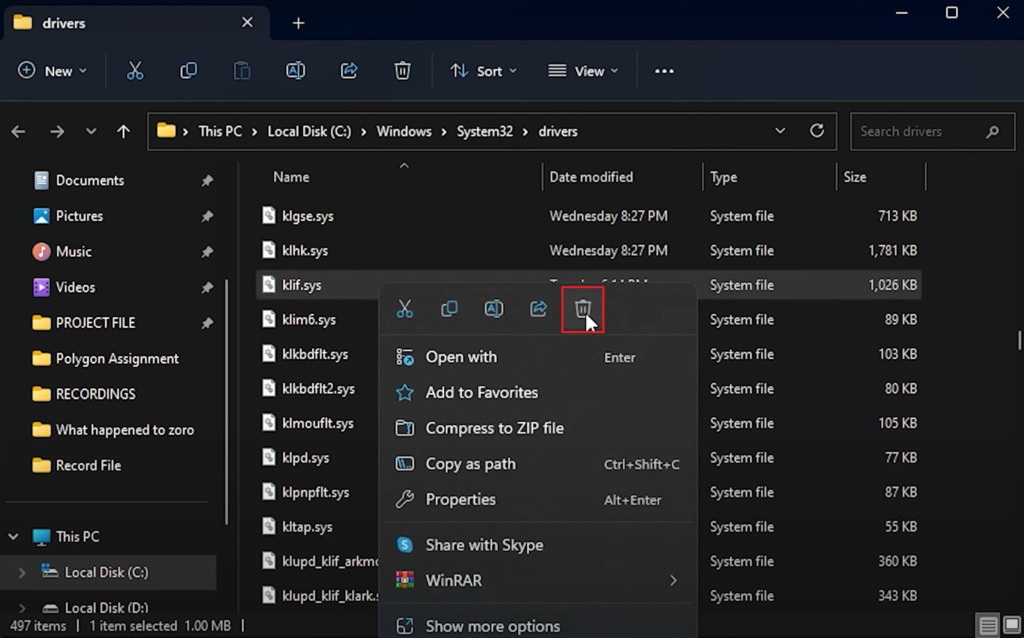Image resolution: width=1024 pixels, height=638 pixels.
Task: Select Properties from the context menu
Action: coord(460,499)
